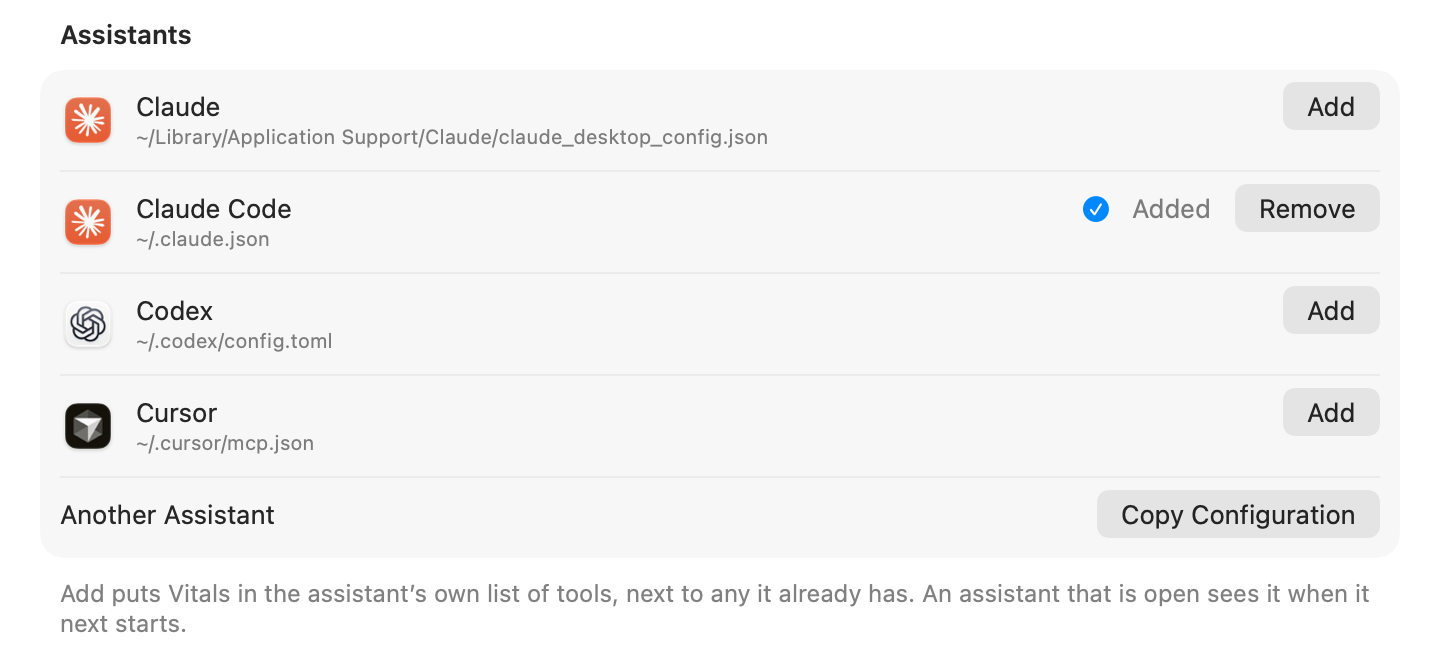This screenshot has width=1440, height=660.
Task: Click the Cursor cube icon
Action: (x=88, y=426)
